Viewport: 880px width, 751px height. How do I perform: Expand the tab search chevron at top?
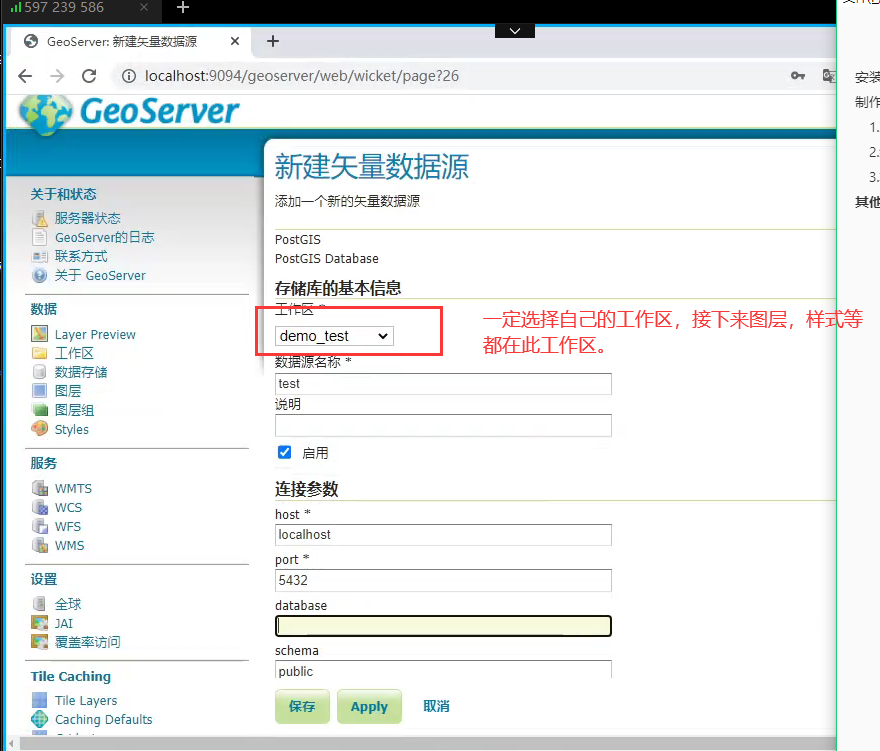(515, 31)
